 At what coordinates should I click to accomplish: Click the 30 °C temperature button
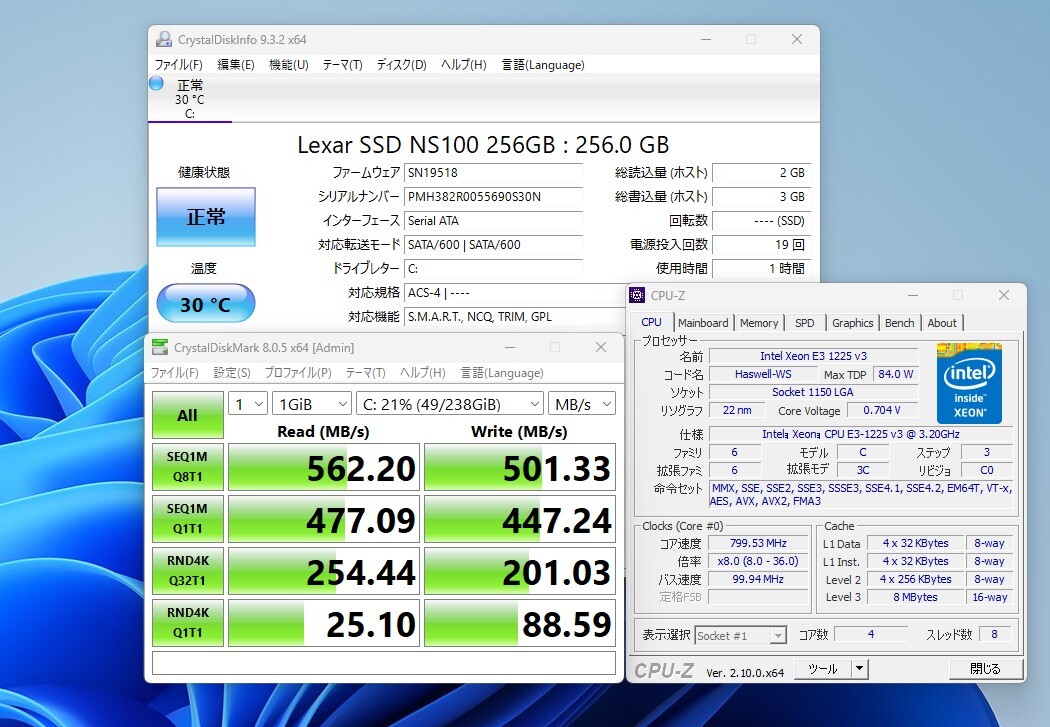tap(206, 304)
